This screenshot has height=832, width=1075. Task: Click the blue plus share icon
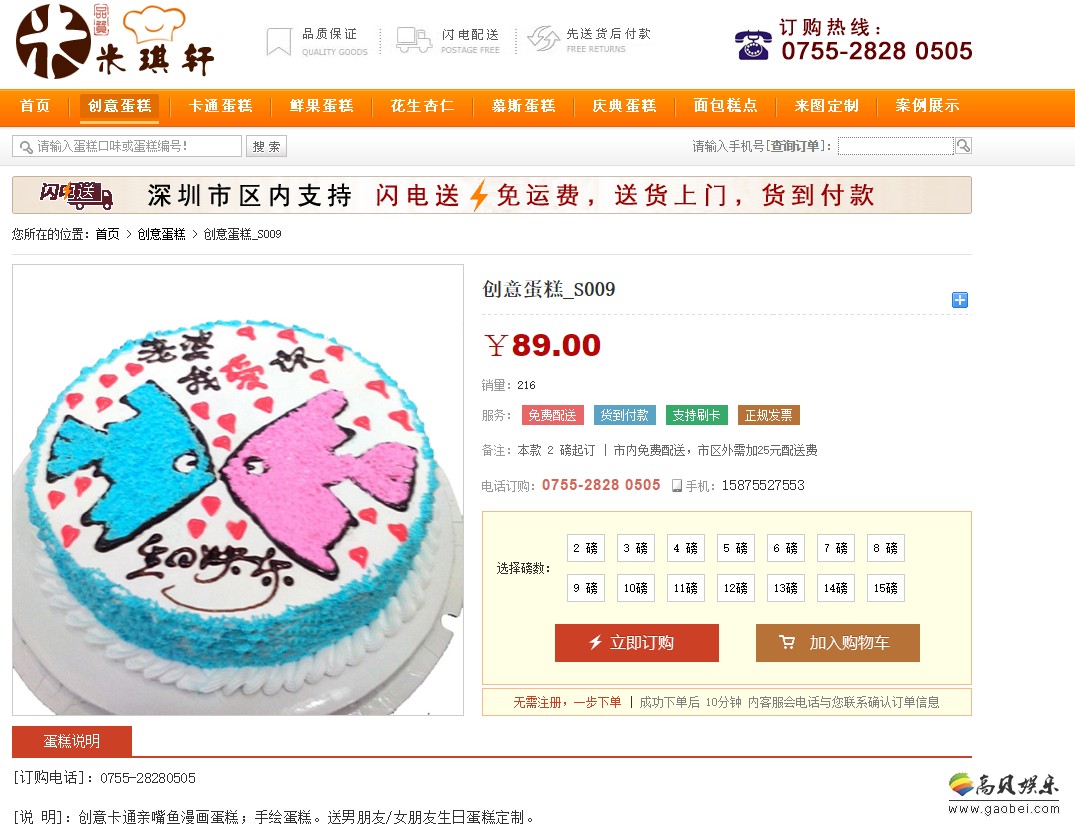click(x=960, y=299)
